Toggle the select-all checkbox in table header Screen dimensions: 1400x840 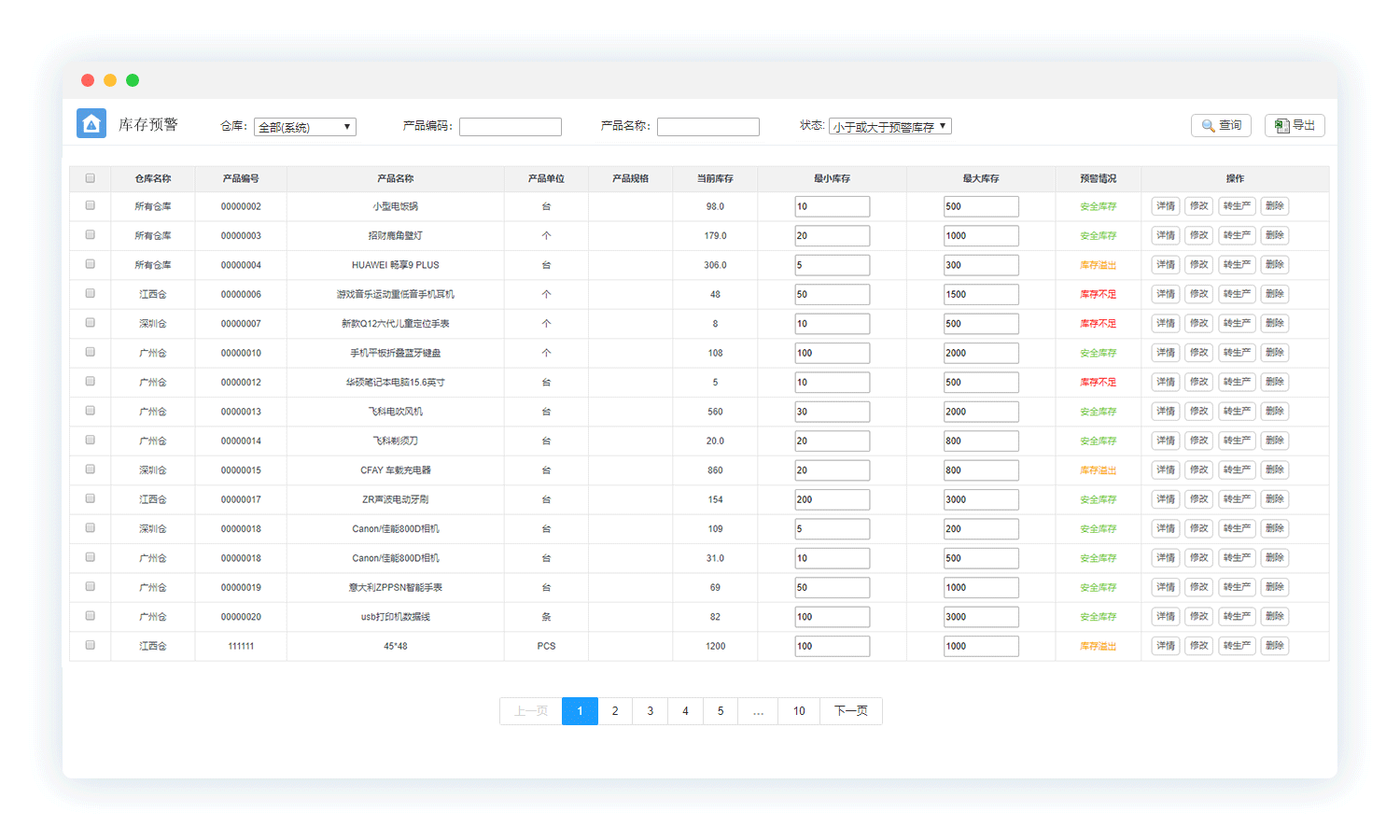click(x=91, y=178)
